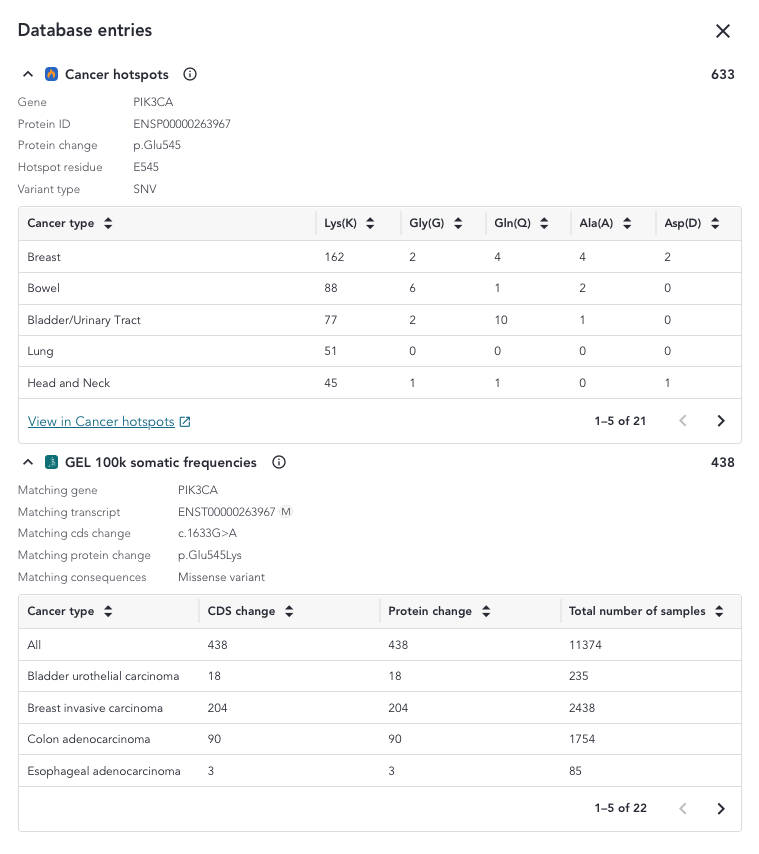Screen dimensions: 759x854
Task: Collapse the Cancer hotspots section
Action: [28, 75]
